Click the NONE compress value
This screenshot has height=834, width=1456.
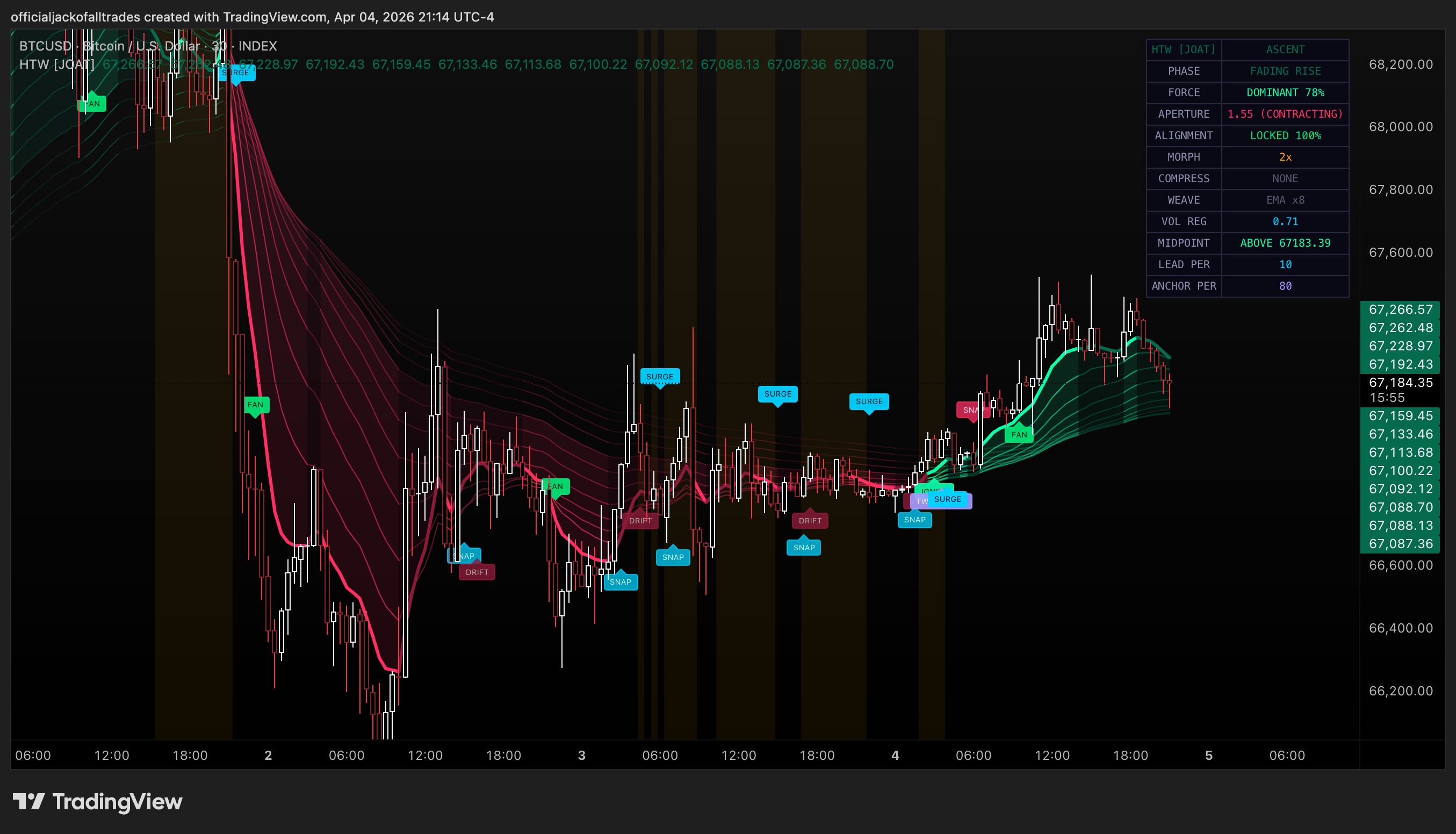(x=1285, y=179)
